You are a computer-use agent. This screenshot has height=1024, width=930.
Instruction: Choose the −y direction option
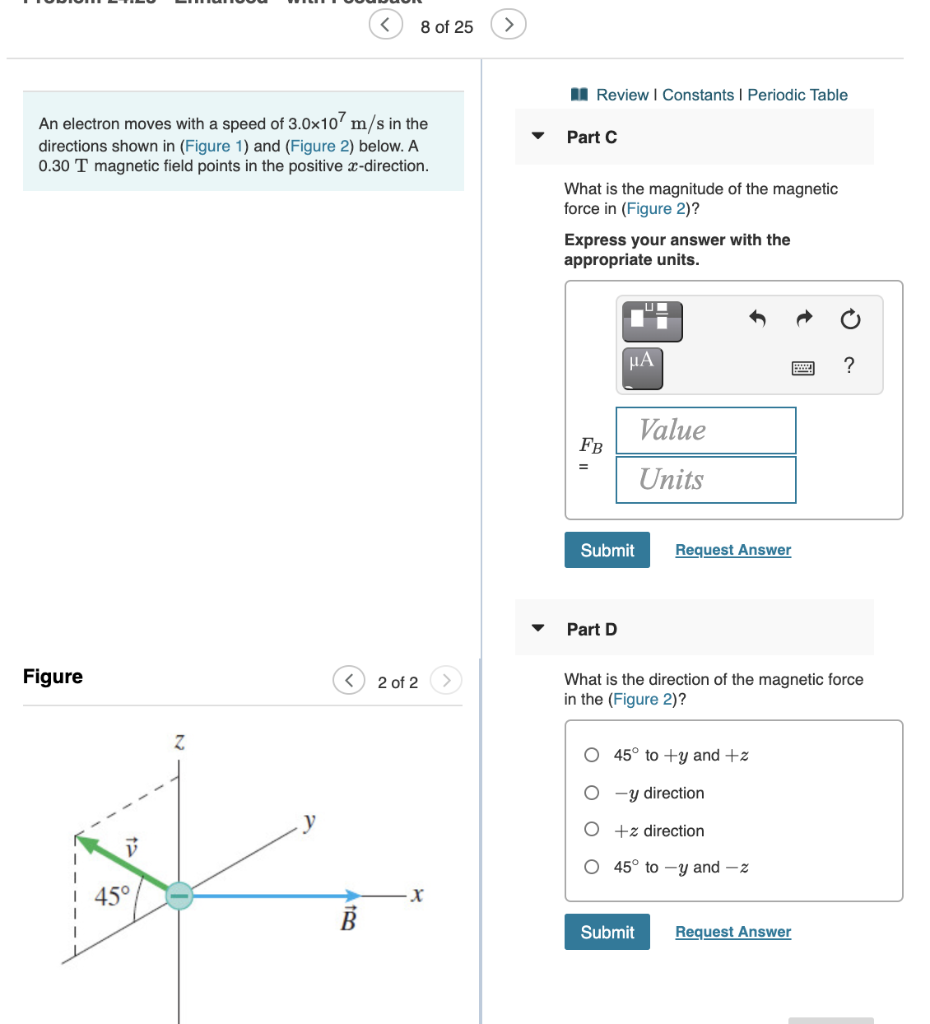pyautogui.click(x=591, y=793)
